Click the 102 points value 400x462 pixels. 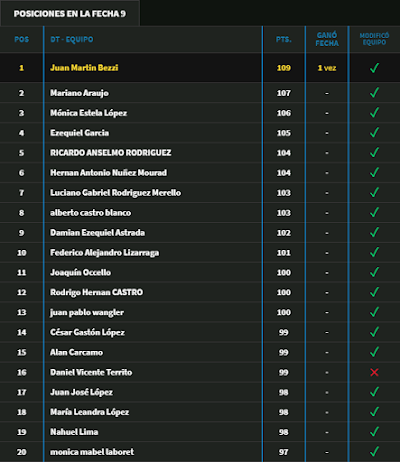click(284, 233)
